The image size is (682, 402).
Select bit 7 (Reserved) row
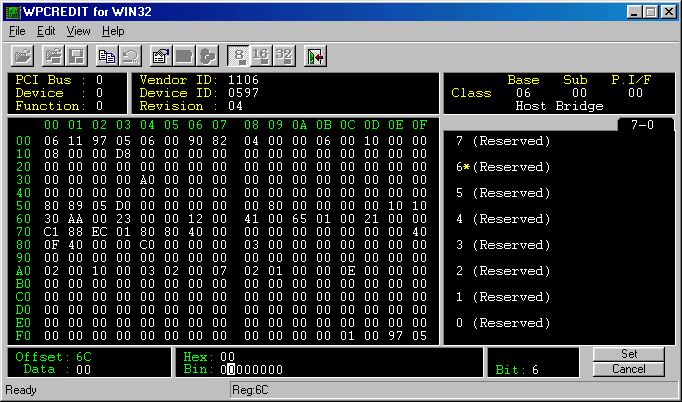(x=503, y=141)
